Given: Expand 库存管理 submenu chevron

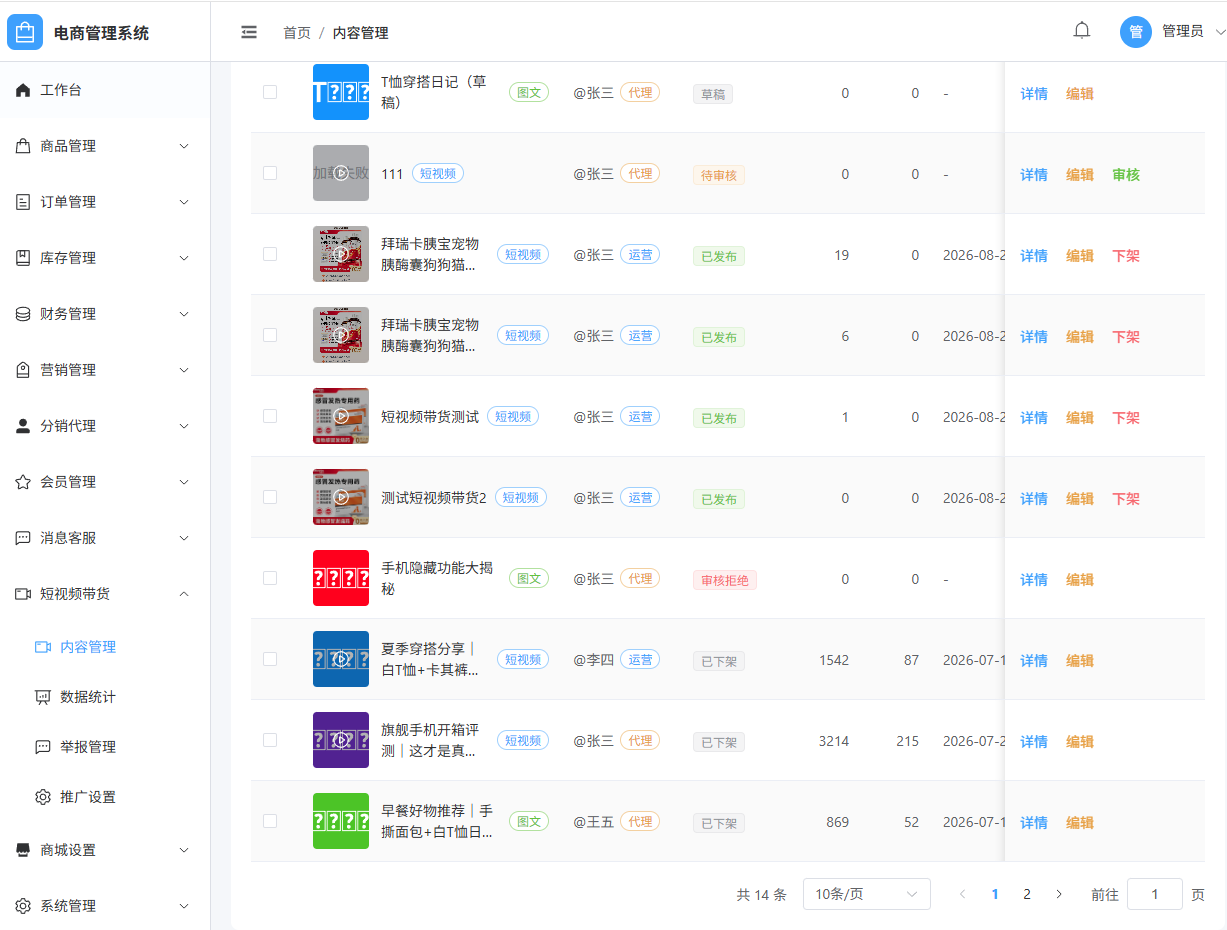Looking at the screenshot, I should [184, 258].
